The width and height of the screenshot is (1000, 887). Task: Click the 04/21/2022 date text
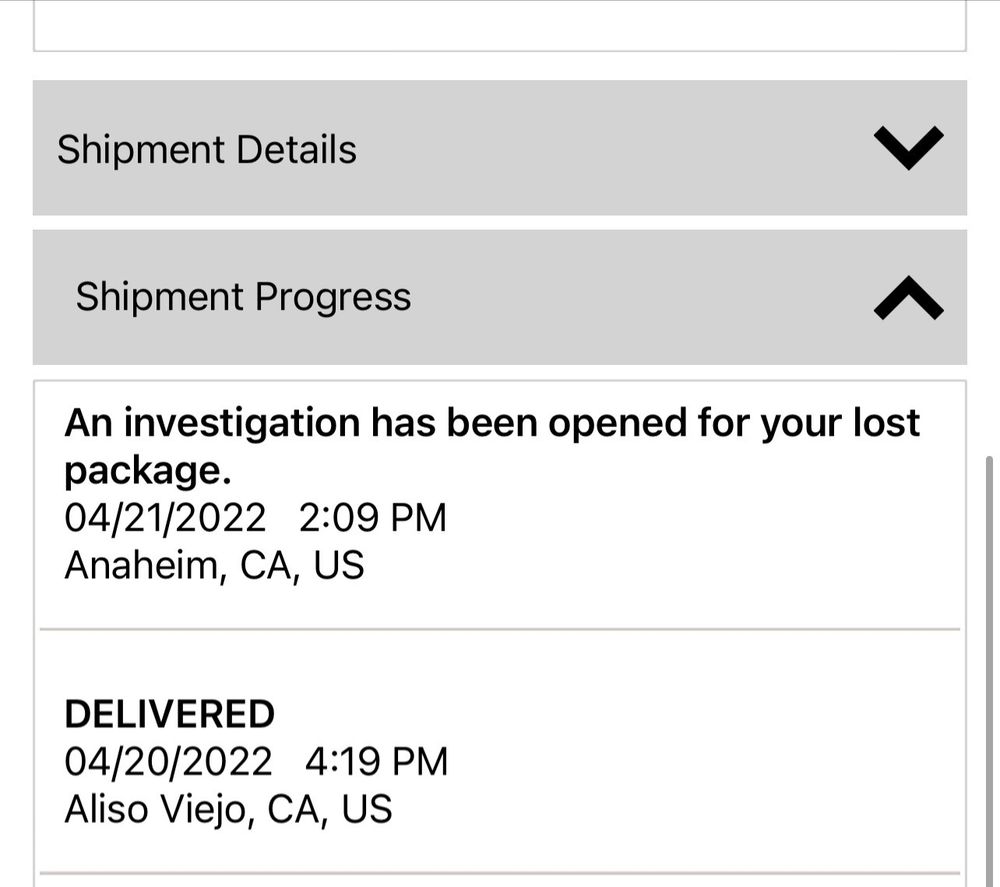click(165, 518)
